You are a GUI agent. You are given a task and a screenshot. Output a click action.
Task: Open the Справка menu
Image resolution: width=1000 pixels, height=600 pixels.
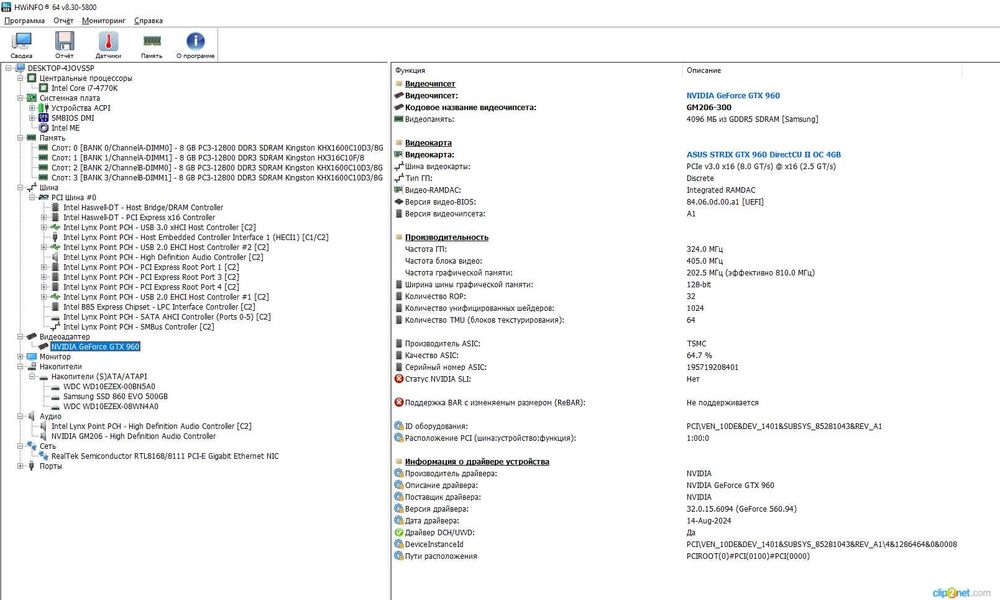click(148, 20)
